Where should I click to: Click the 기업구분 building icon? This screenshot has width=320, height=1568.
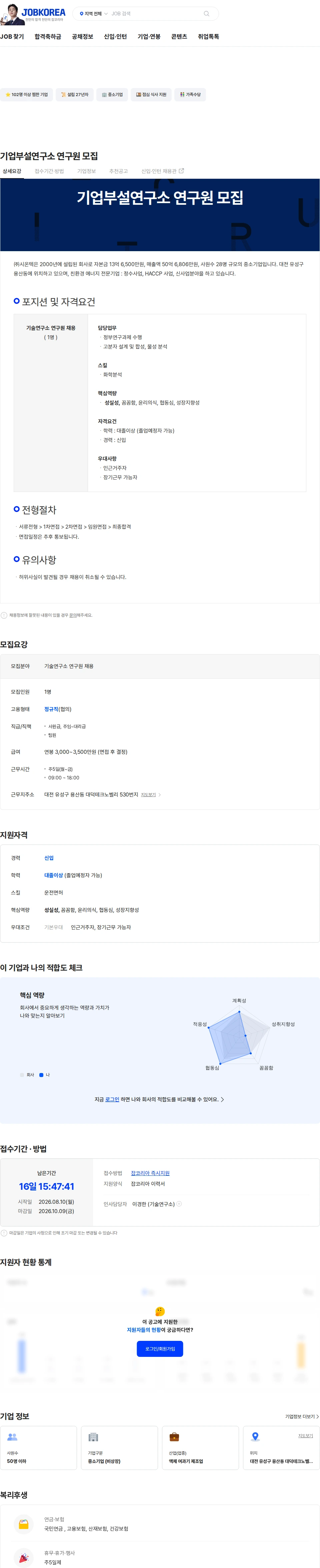click(x=93, y=1437)
